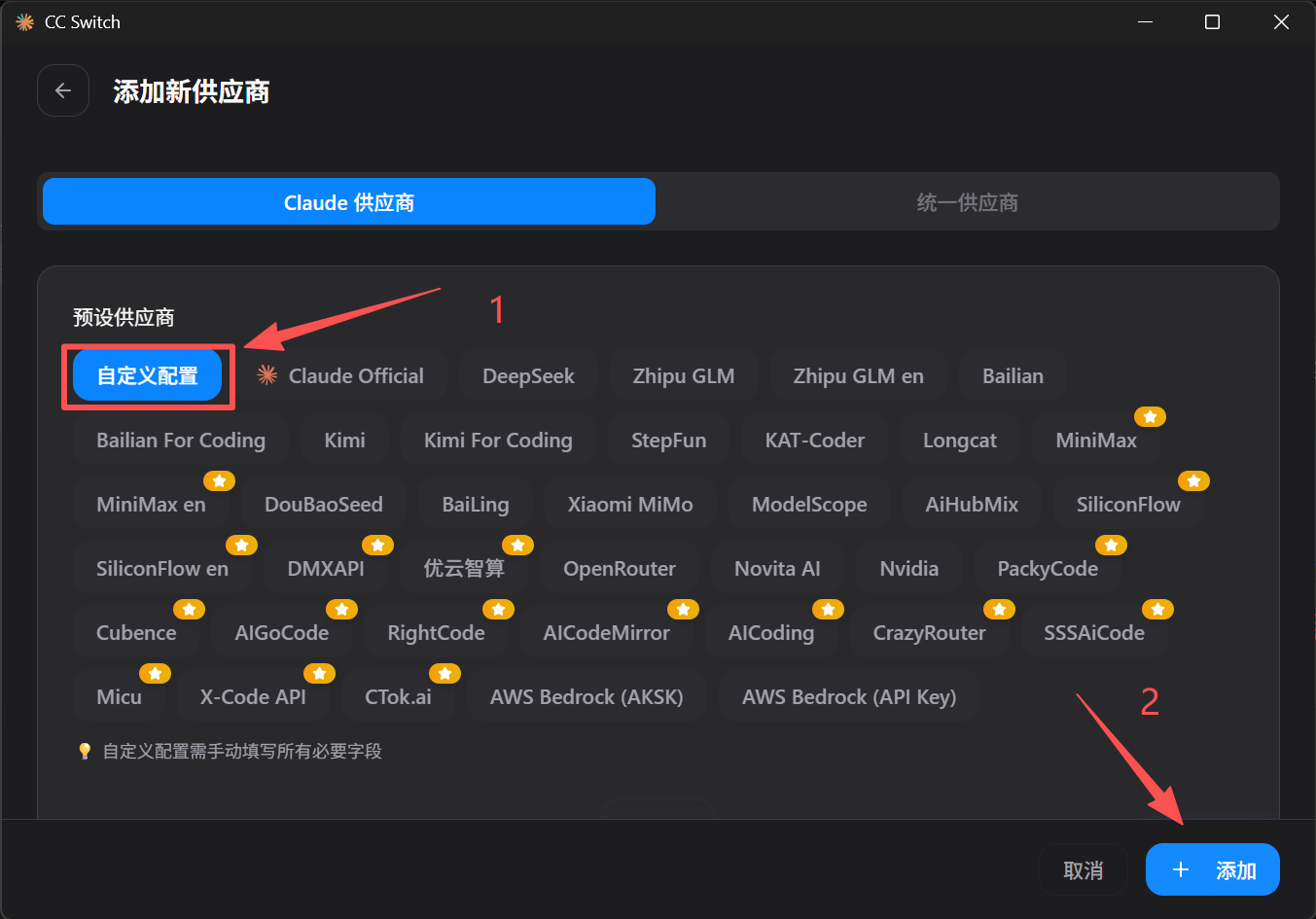Click the plus icon on the 添加 button
The width and height of the screenshot is (1316, 919).
click(x=1181, y=869)
